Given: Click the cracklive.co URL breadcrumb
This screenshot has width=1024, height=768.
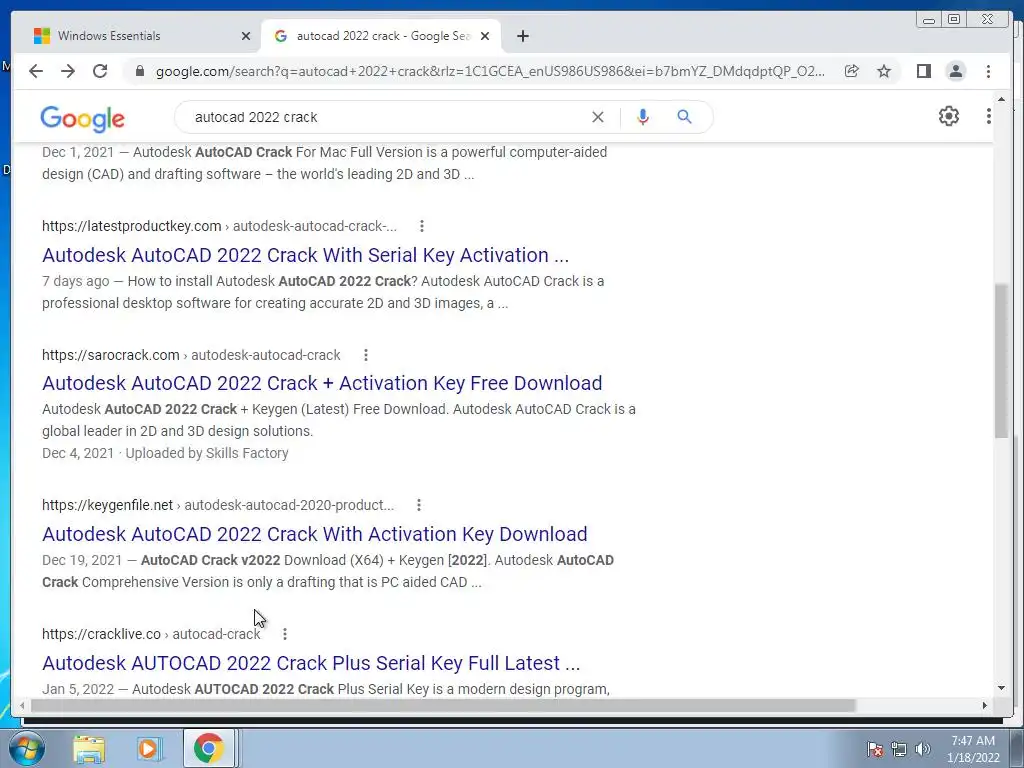Looking at the screenshot, I should click(151, 633).
